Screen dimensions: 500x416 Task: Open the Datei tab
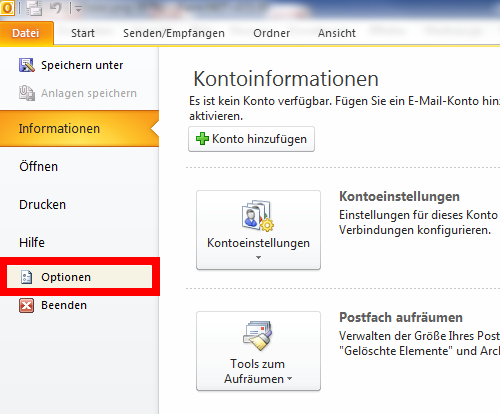point(26,33)
